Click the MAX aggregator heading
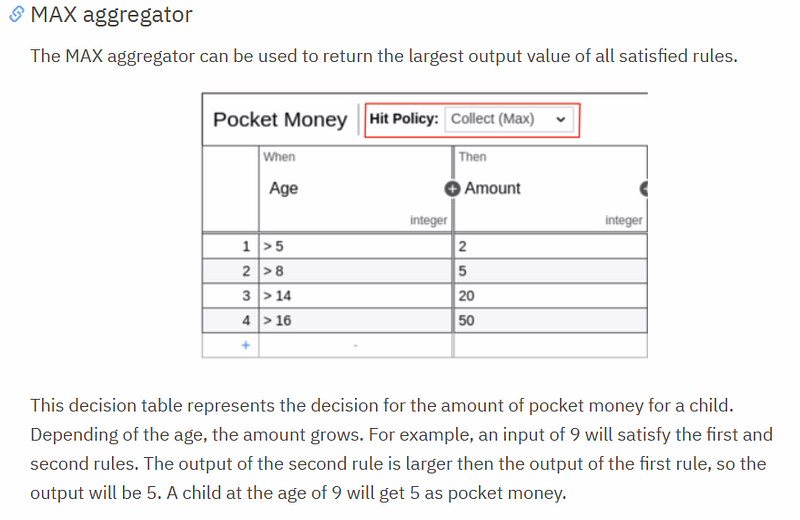Screen dimensions: 800x520 click(111, 14)
